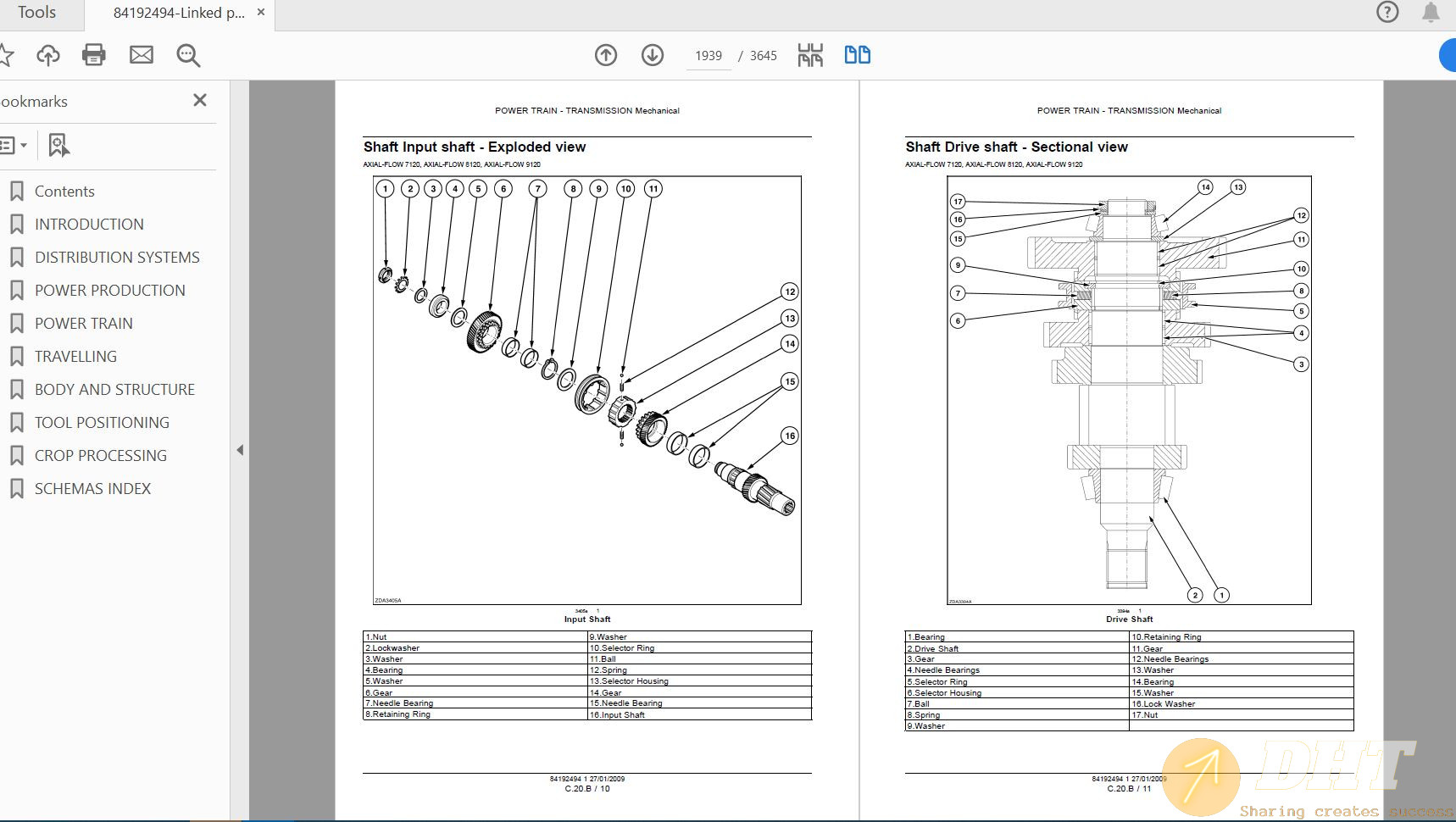Jump to the CROP PROCESSING bookmark
This screenshot has width=1456, height=822.
coord(100,456)
